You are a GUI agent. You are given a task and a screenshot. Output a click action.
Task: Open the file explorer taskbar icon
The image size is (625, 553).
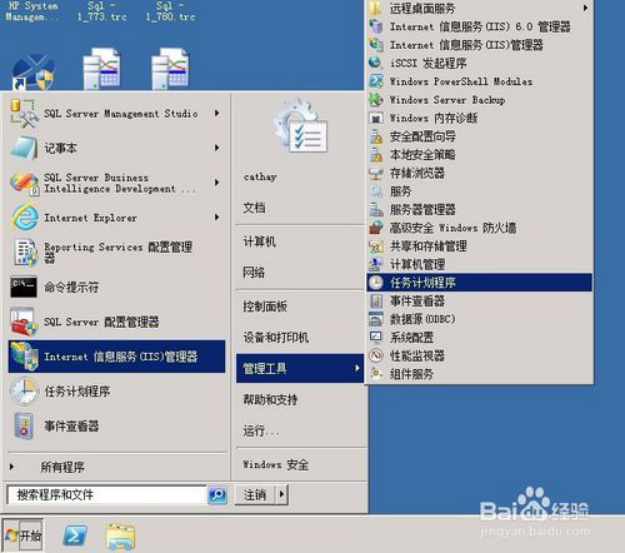(x=121, y=536)
